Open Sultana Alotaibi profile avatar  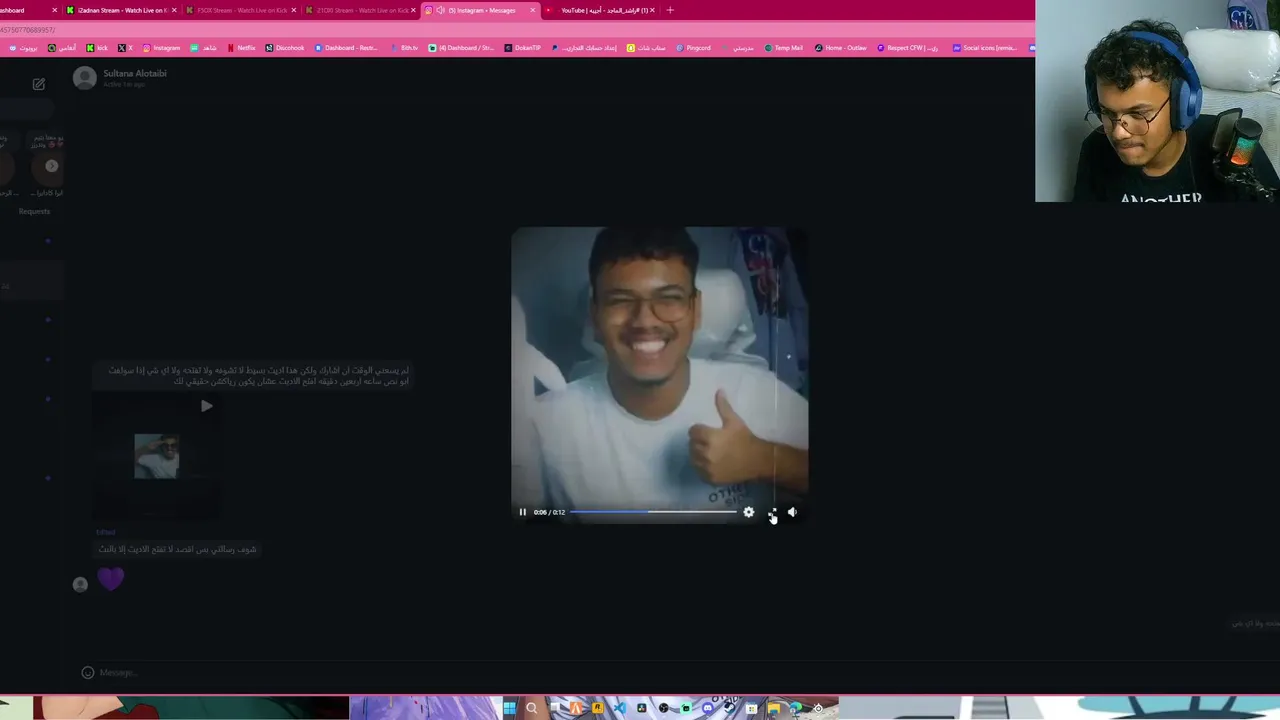(85, 78)
